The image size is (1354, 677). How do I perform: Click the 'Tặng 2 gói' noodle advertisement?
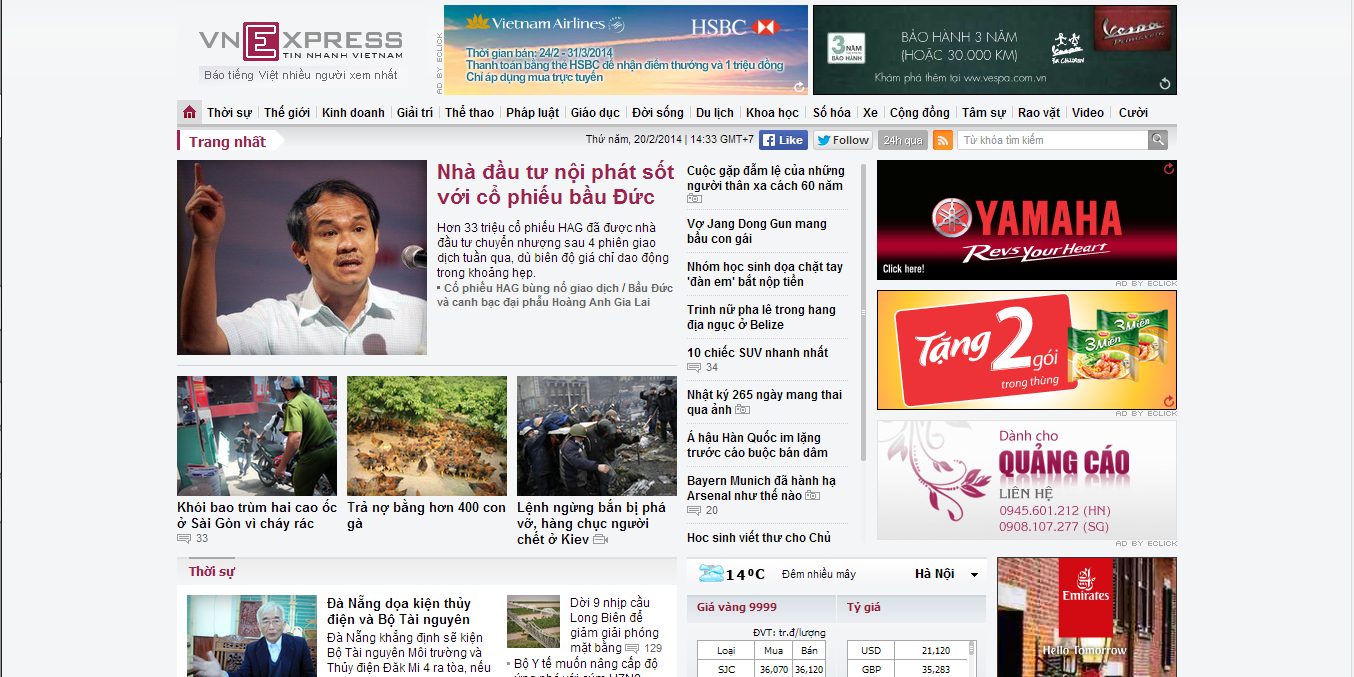click(1027, 350)
